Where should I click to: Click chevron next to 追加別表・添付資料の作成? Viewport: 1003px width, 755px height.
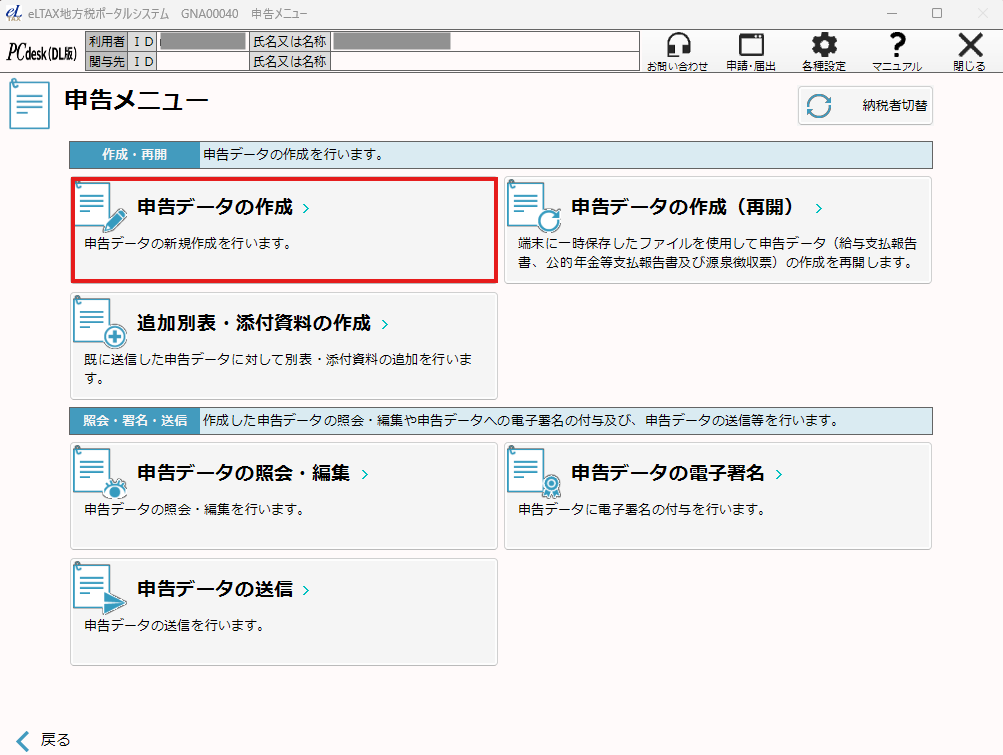(385, 325)
